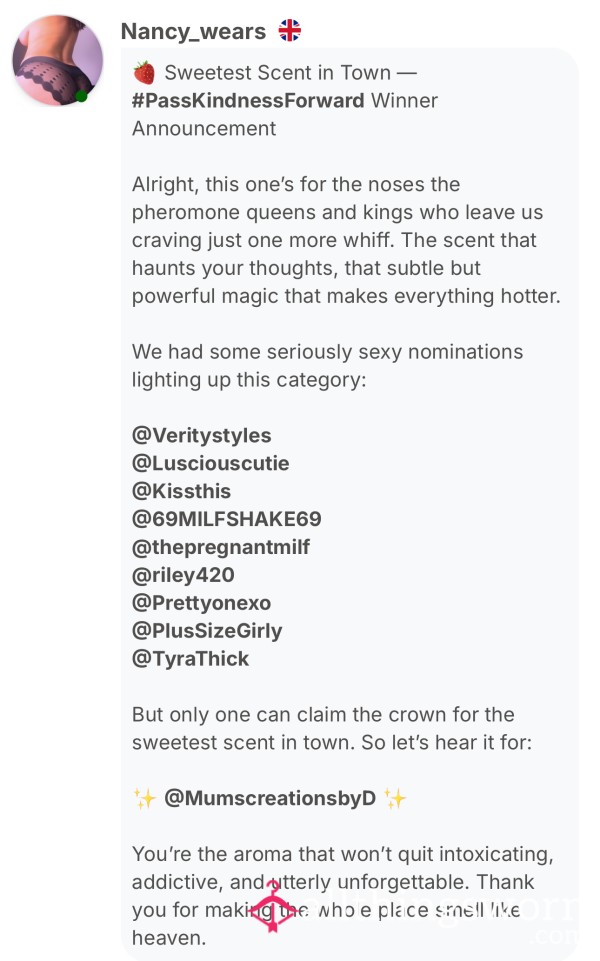This screenshot has height=961, width=600.
Task: Select the @riley420 mention
Action: pos(183,575)
